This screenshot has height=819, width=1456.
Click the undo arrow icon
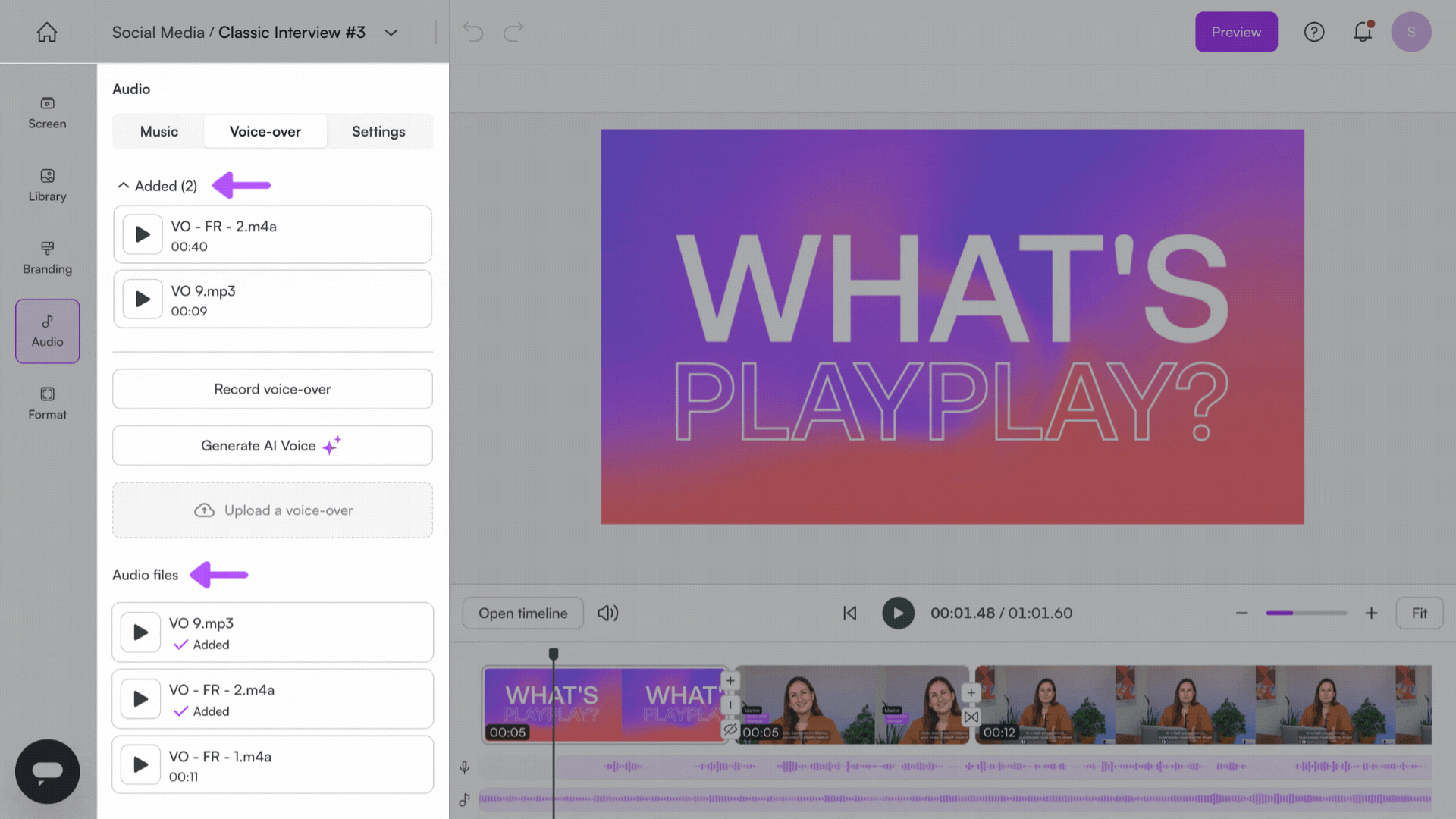pos(473,32)
